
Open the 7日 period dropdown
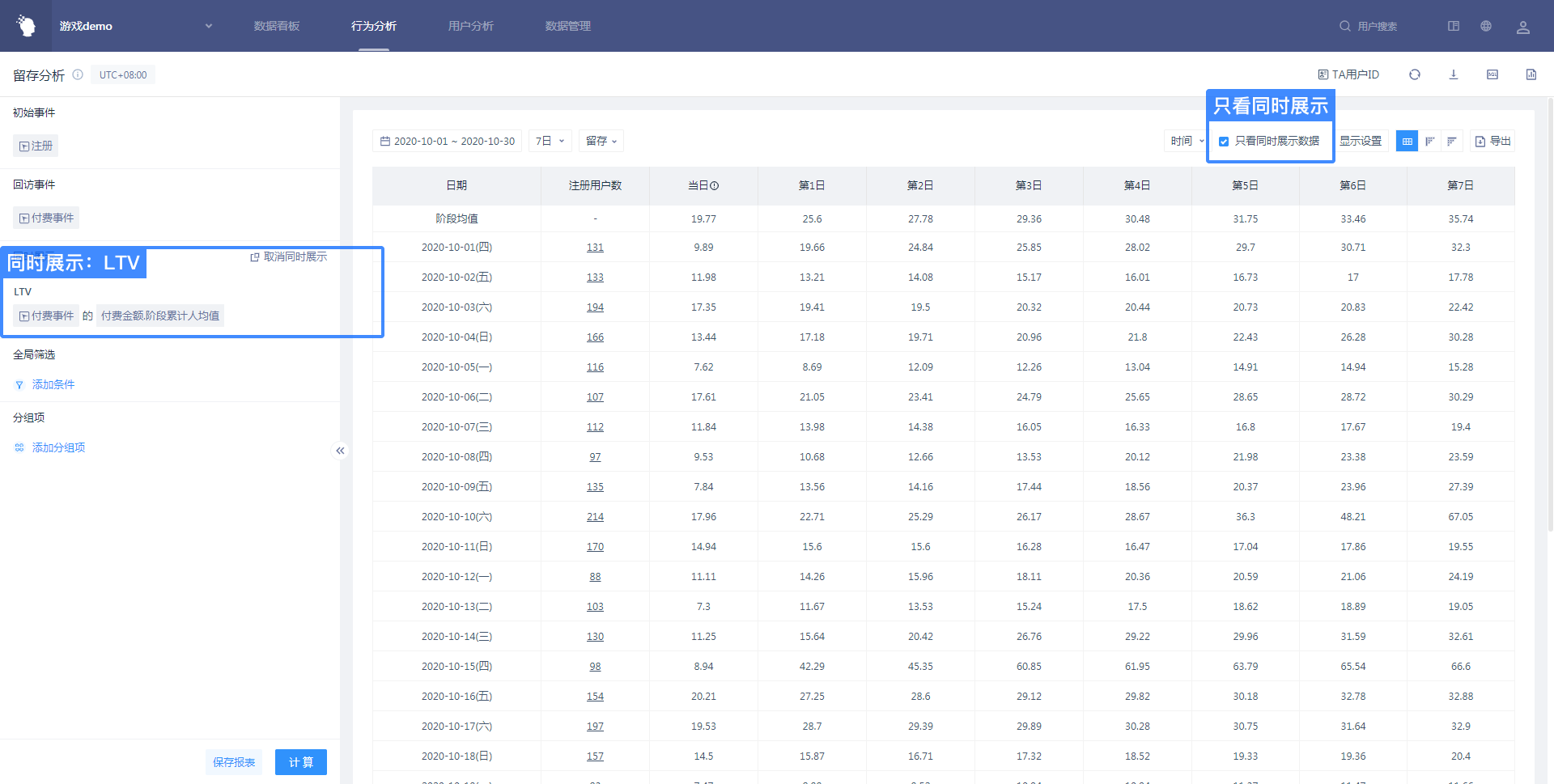coord(550,142)
